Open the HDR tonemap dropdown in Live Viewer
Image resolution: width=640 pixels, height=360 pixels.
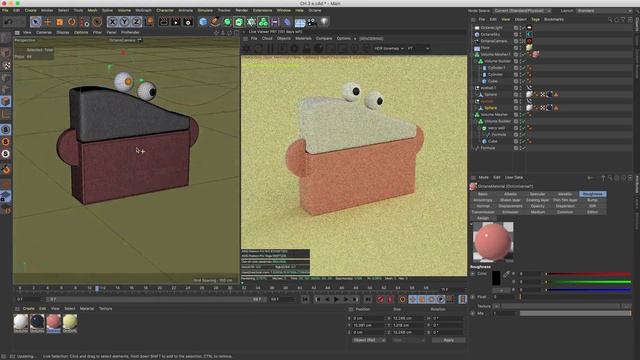pos(389,49)
